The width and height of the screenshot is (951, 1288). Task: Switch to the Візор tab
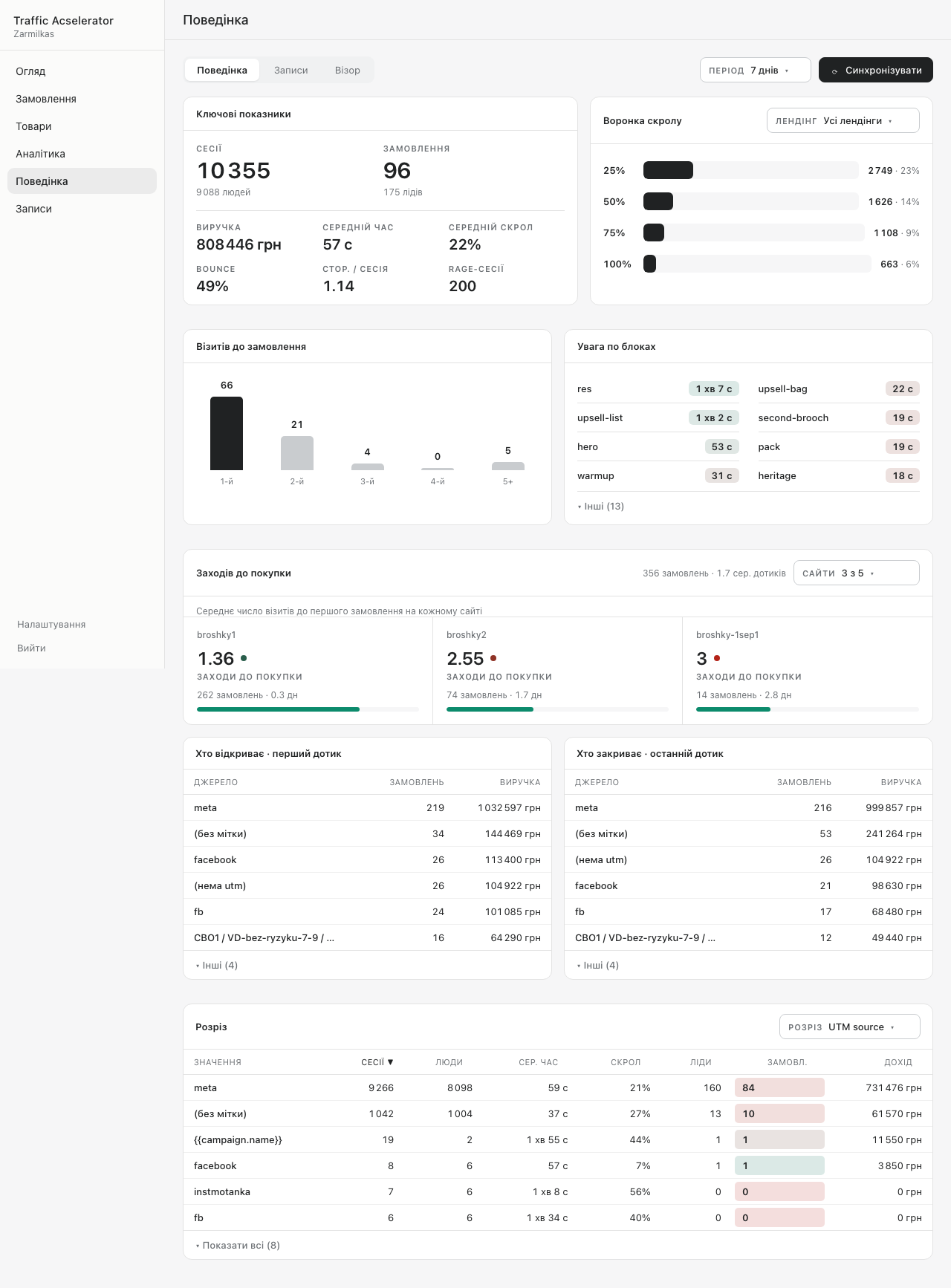(x=347, y=70)
